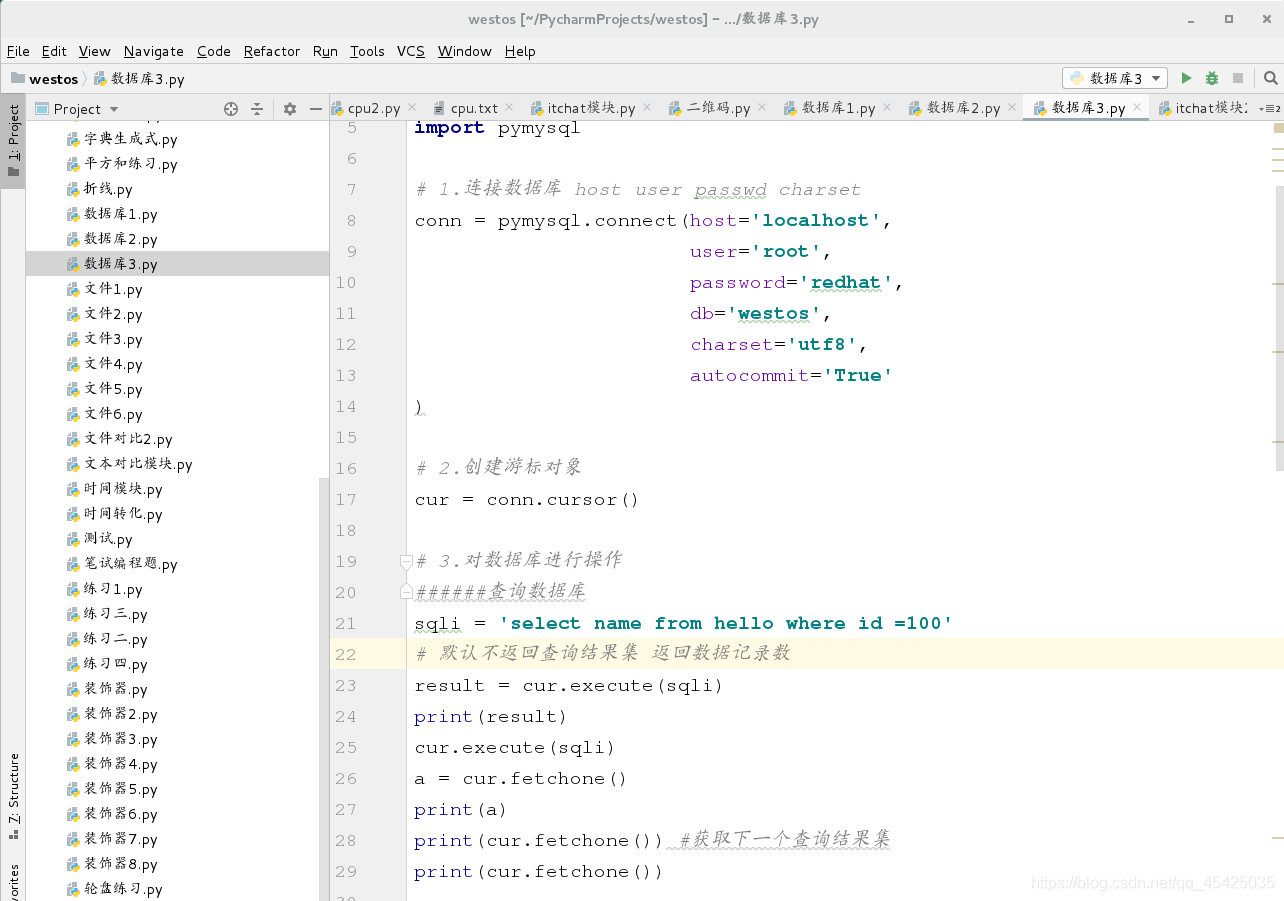
Task: Select 折线.py in the project tree
Action: point(99,189)
